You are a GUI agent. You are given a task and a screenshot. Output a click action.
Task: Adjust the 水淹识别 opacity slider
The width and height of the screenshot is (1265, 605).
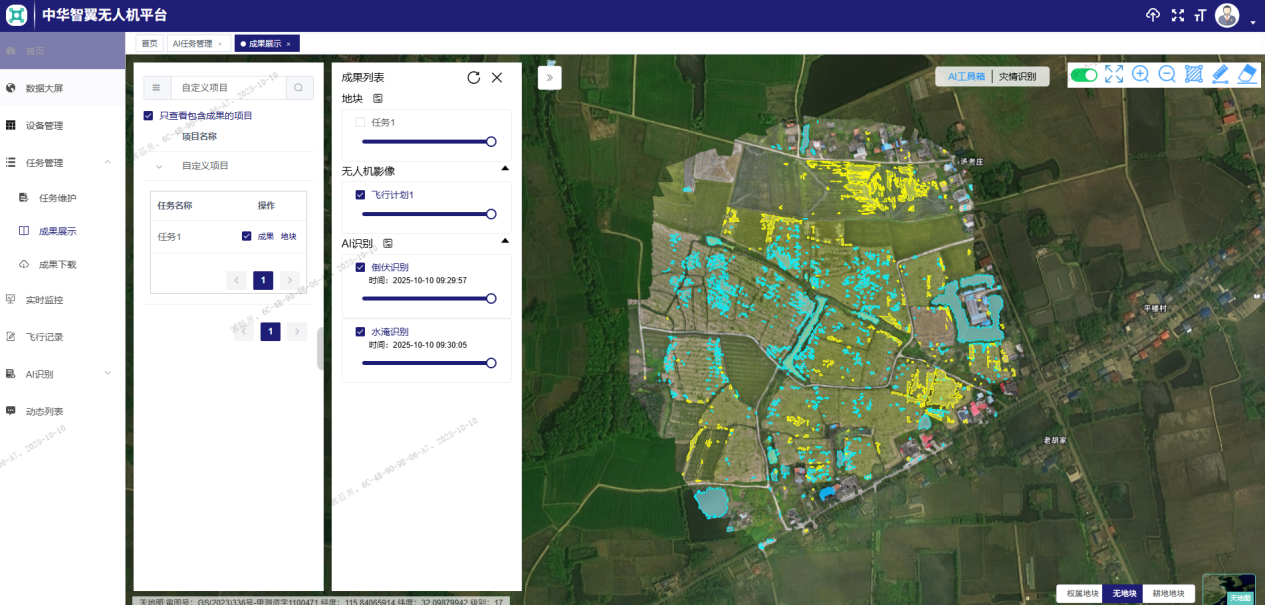click(490, 363)
